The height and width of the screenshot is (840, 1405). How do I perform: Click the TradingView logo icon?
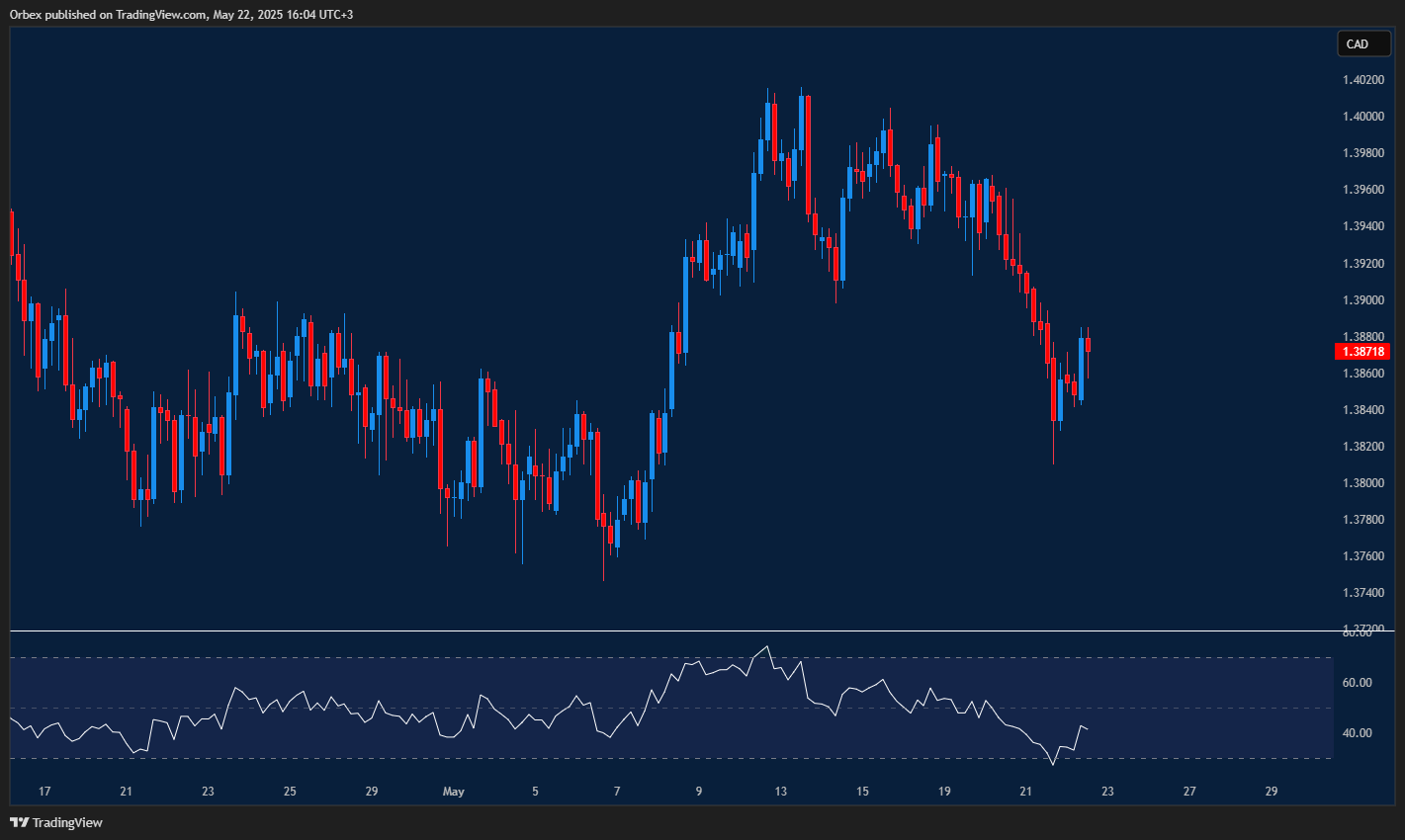(19, 822)
